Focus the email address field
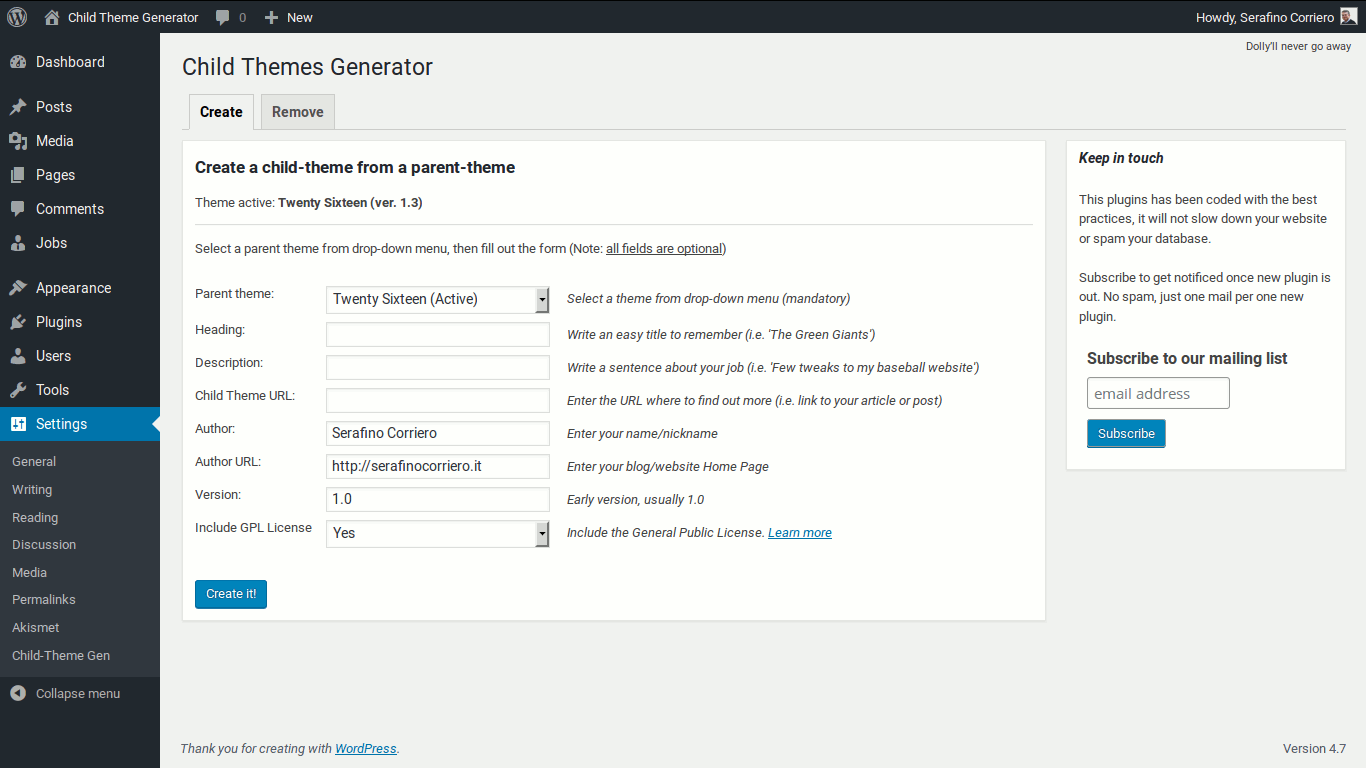Image resolution: width=1366 pixels, height=768 pixels. coord(1158,393)
